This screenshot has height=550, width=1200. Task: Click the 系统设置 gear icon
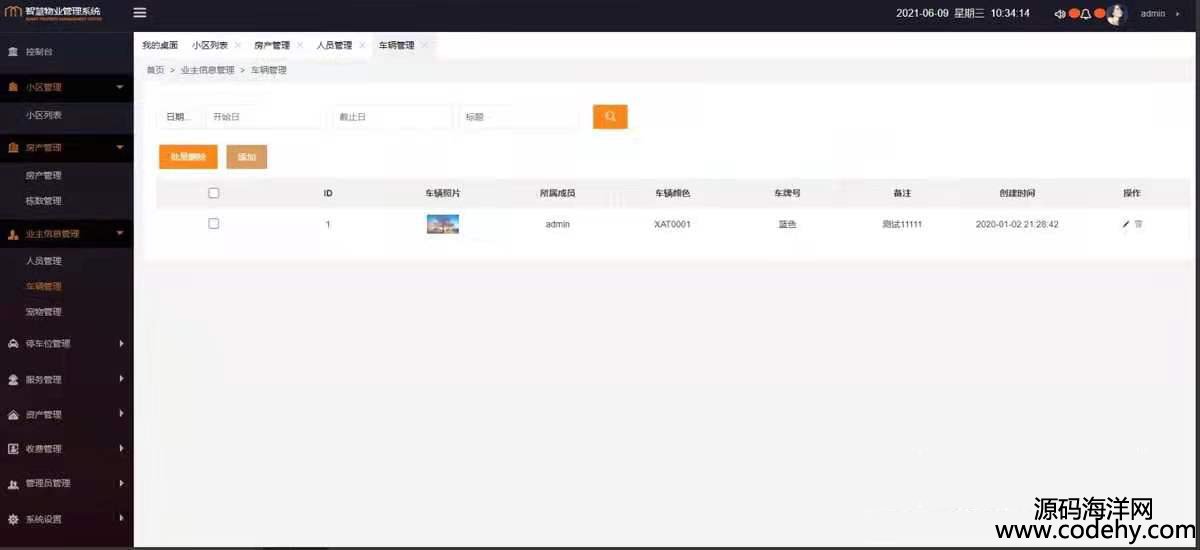(13, 520)
